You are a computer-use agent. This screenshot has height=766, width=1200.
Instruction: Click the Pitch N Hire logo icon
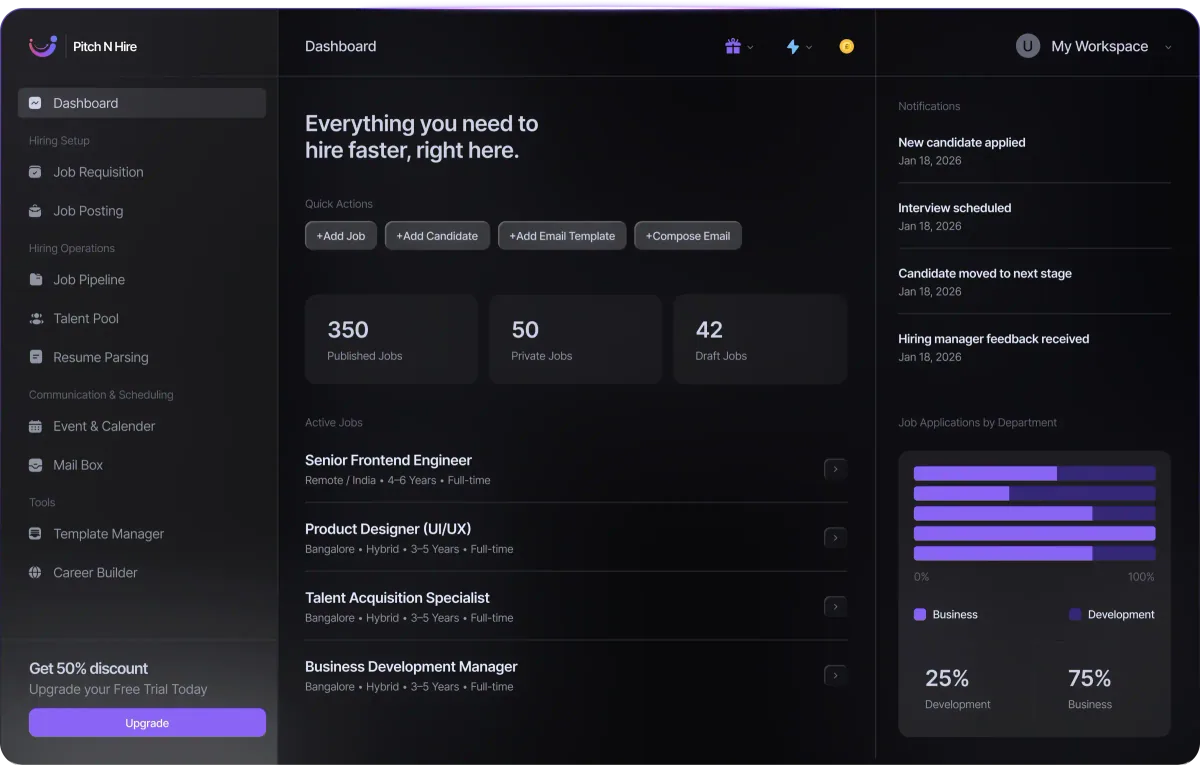tap(43, 46)
